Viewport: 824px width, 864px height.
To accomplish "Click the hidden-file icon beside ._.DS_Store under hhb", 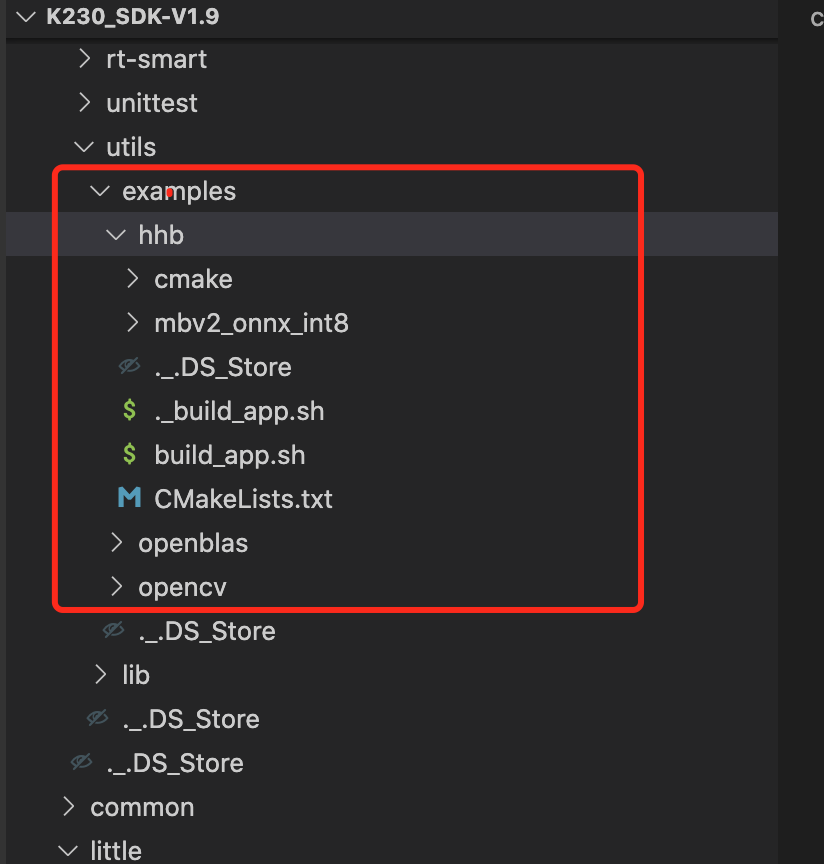I will tap(129, 367).
